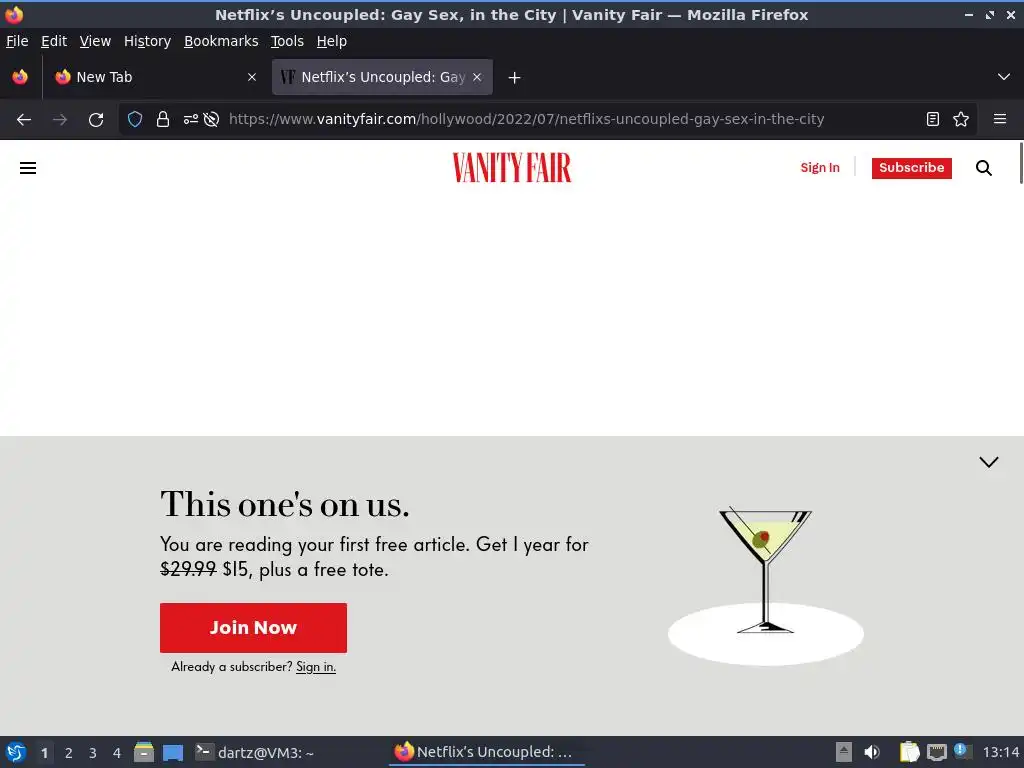Click the padlock site security icon
The width and height of the screenshot is (1024, 768).
click(x=163, y=120)
